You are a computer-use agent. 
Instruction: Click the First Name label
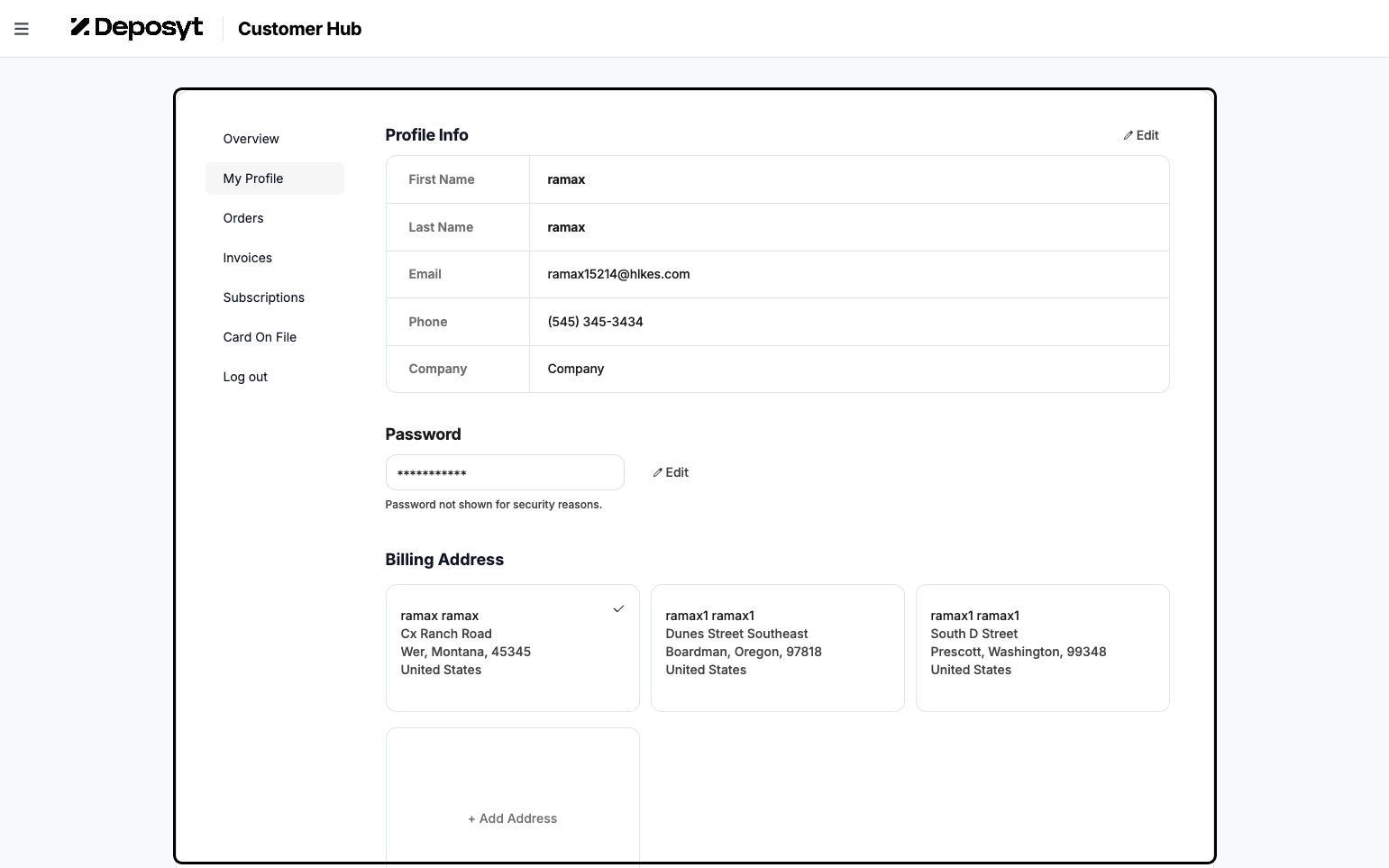(x=442, y=179)
